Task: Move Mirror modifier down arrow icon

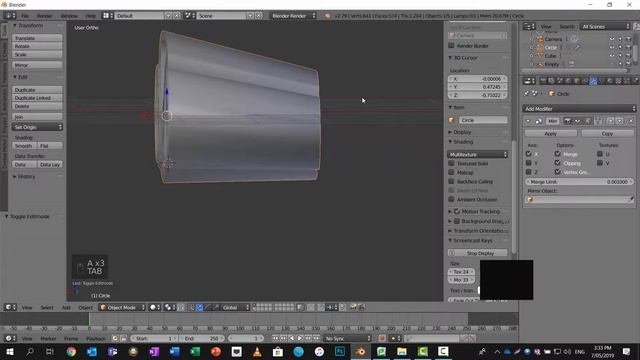Action: tap(619, 121)
